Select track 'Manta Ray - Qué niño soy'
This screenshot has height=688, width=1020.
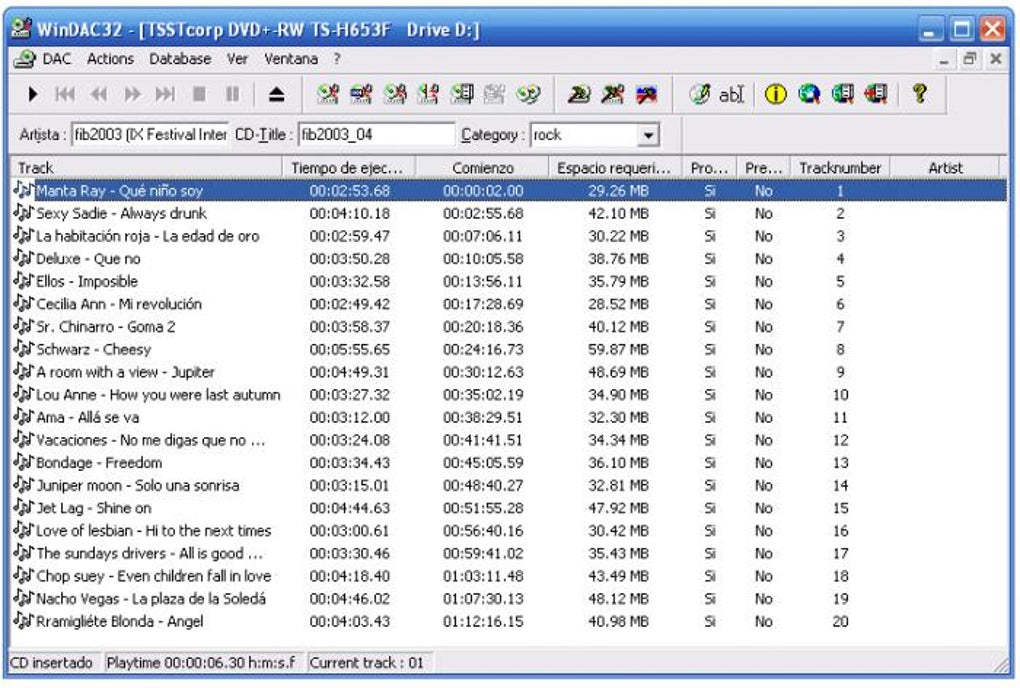point(509,191)
